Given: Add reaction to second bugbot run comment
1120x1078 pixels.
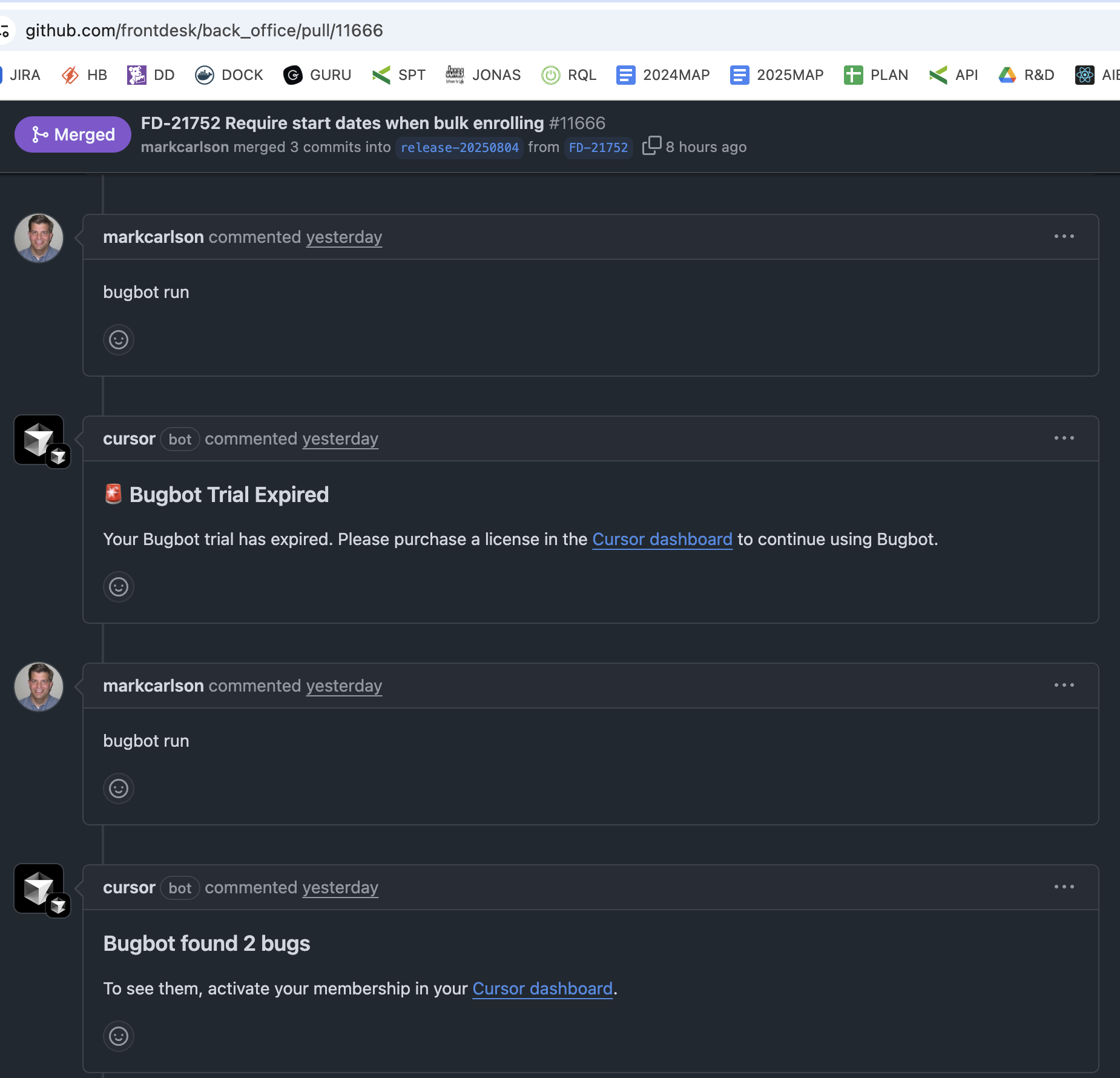Looking at the screenshot, I should [119, 789].
